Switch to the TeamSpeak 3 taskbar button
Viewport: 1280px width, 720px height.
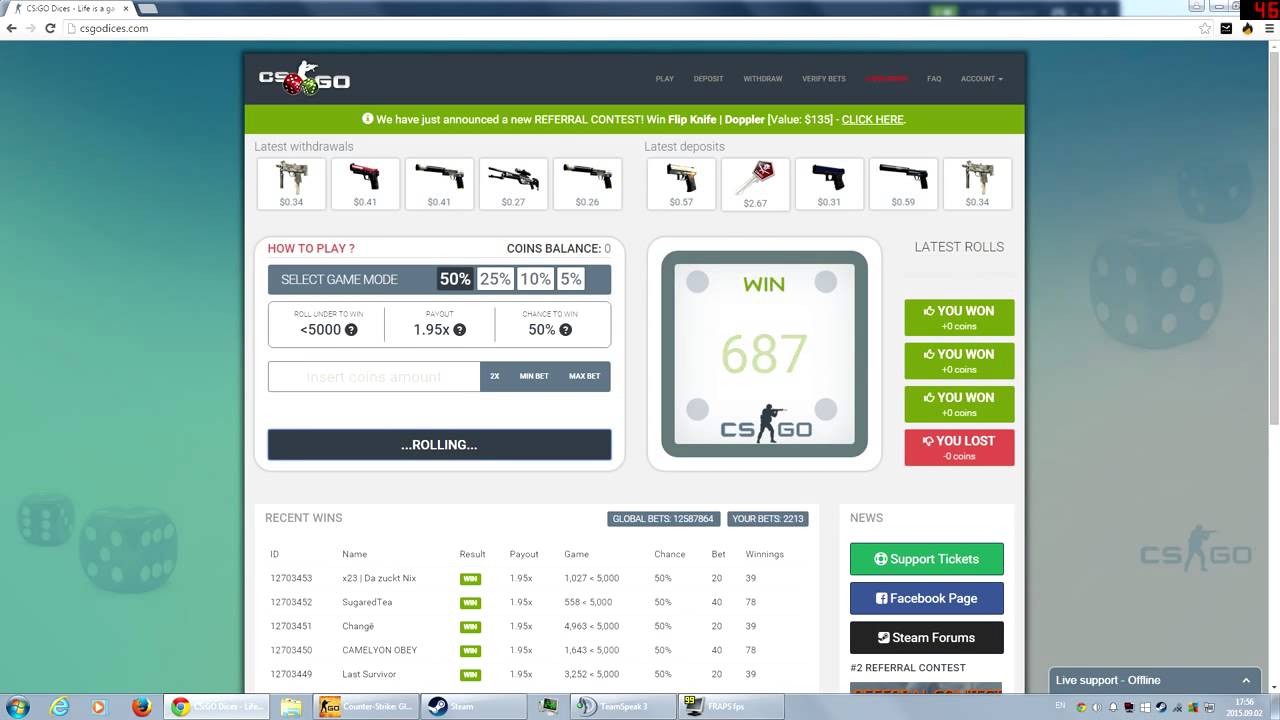click(x=623, y=706)
